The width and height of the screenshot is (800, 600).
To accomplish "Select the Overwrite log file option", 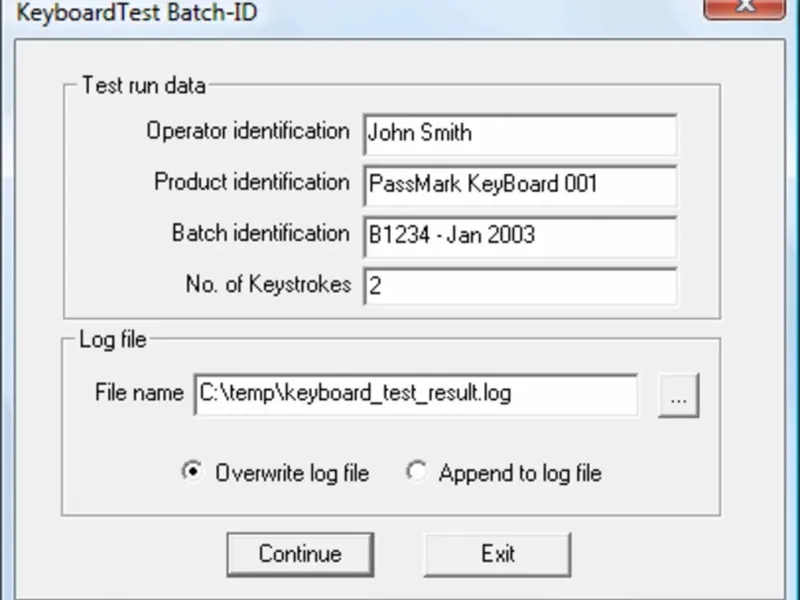I will point(192,472).
